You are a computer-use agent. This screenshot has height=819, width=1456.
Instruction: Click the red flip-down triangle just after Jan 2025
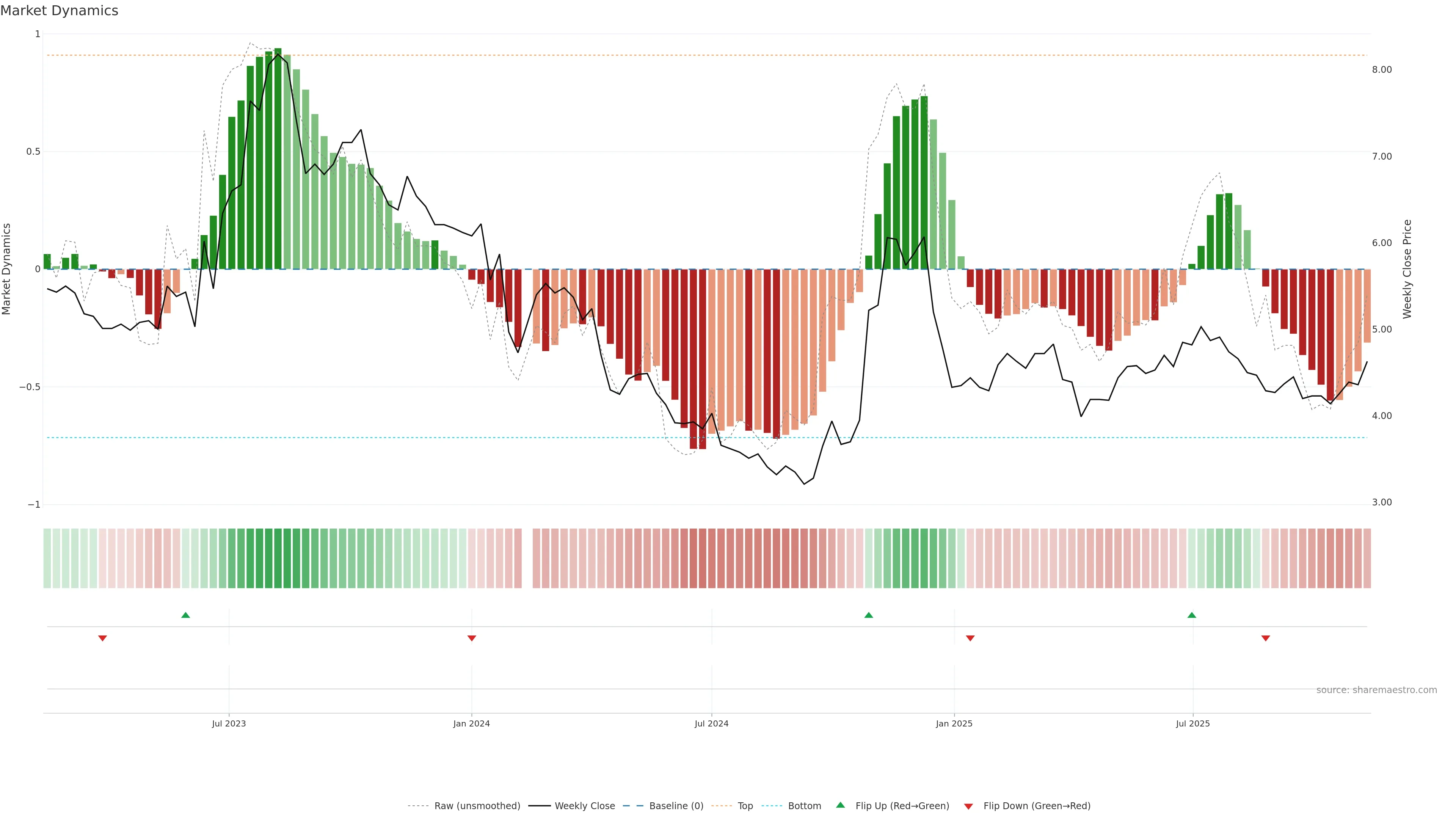coord(970,638)
